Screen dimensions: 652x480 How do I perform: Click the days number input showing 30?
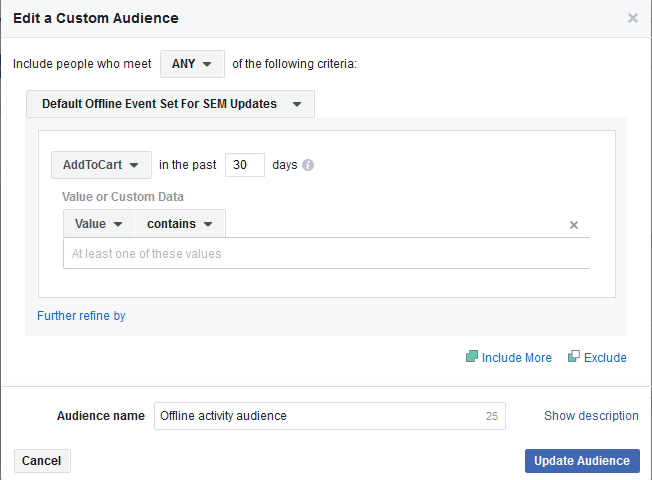click(x=244, y=165)
